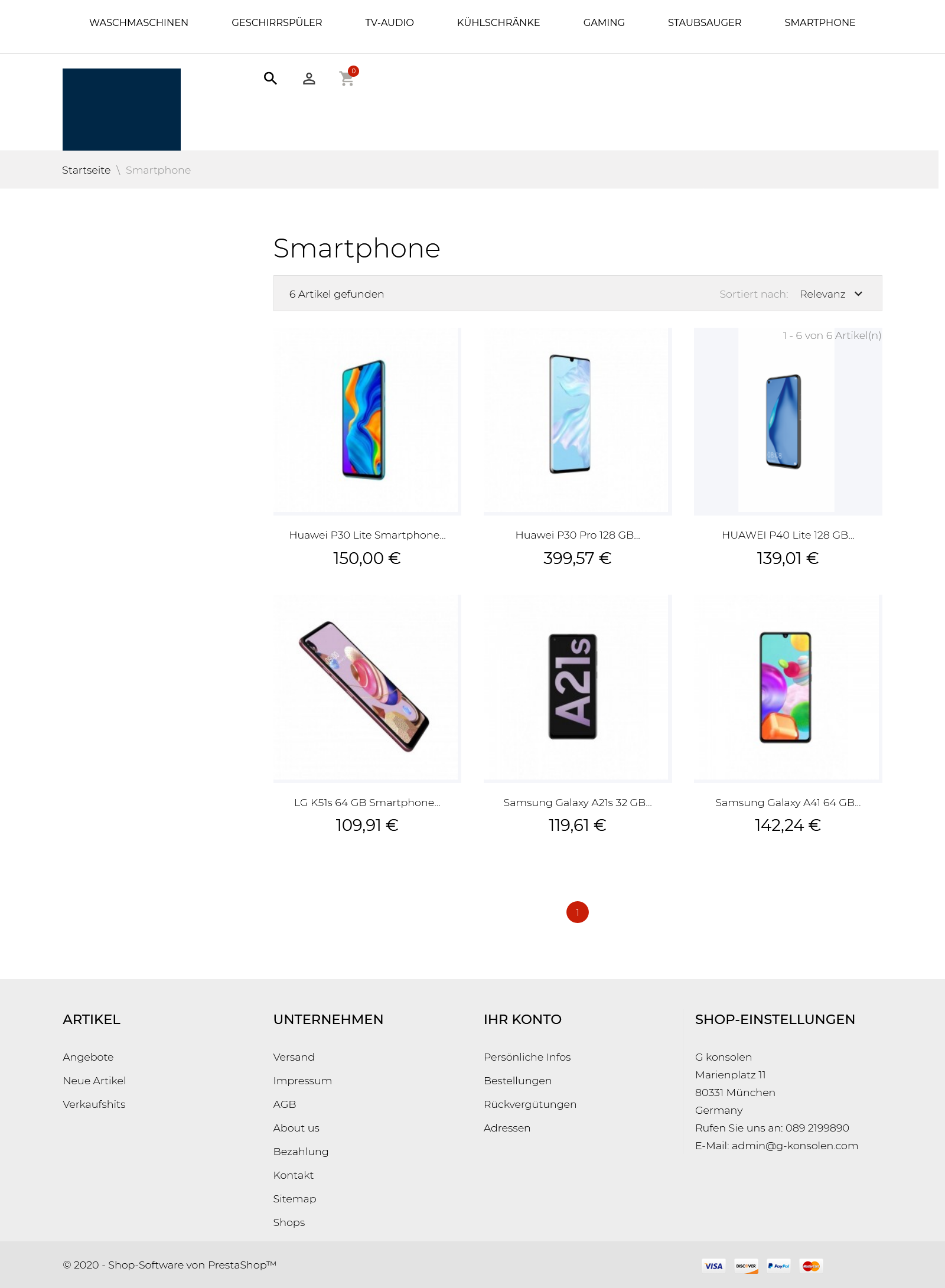
Task: Open the user account icon
Action: coord(309,79)
